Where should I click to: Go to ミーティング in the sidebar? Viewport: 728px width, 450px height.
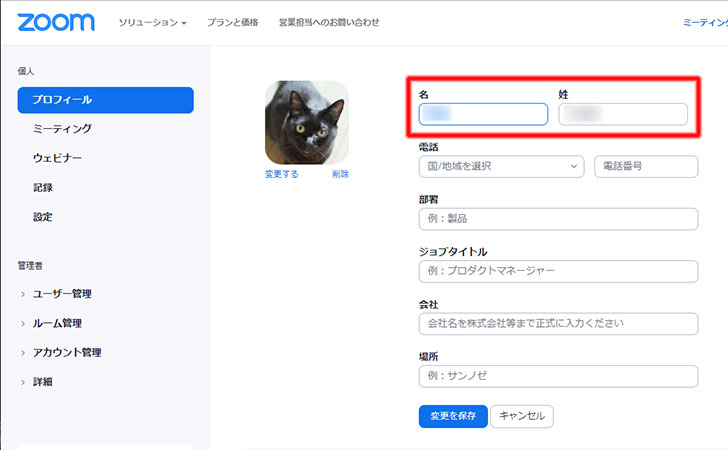(x=62, y=129)
